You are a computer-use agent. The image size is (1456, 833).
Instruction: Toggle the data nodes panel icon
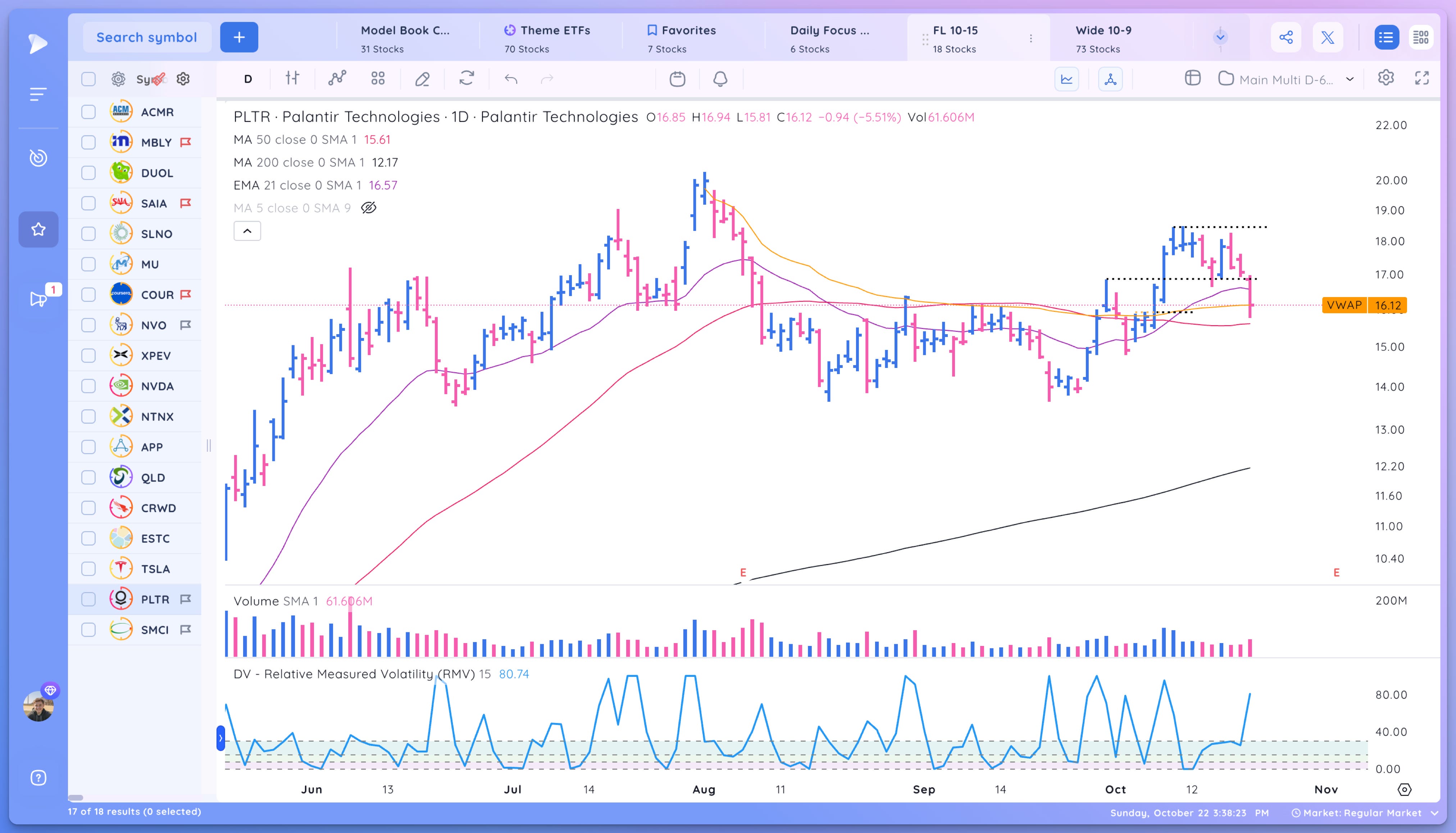coord(1110,79)
